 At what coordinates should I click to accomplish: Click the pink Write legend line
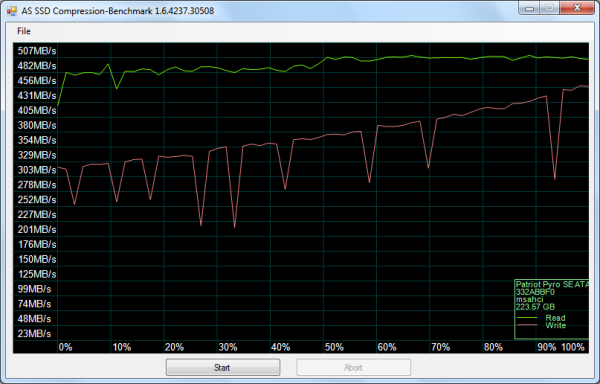527,325
